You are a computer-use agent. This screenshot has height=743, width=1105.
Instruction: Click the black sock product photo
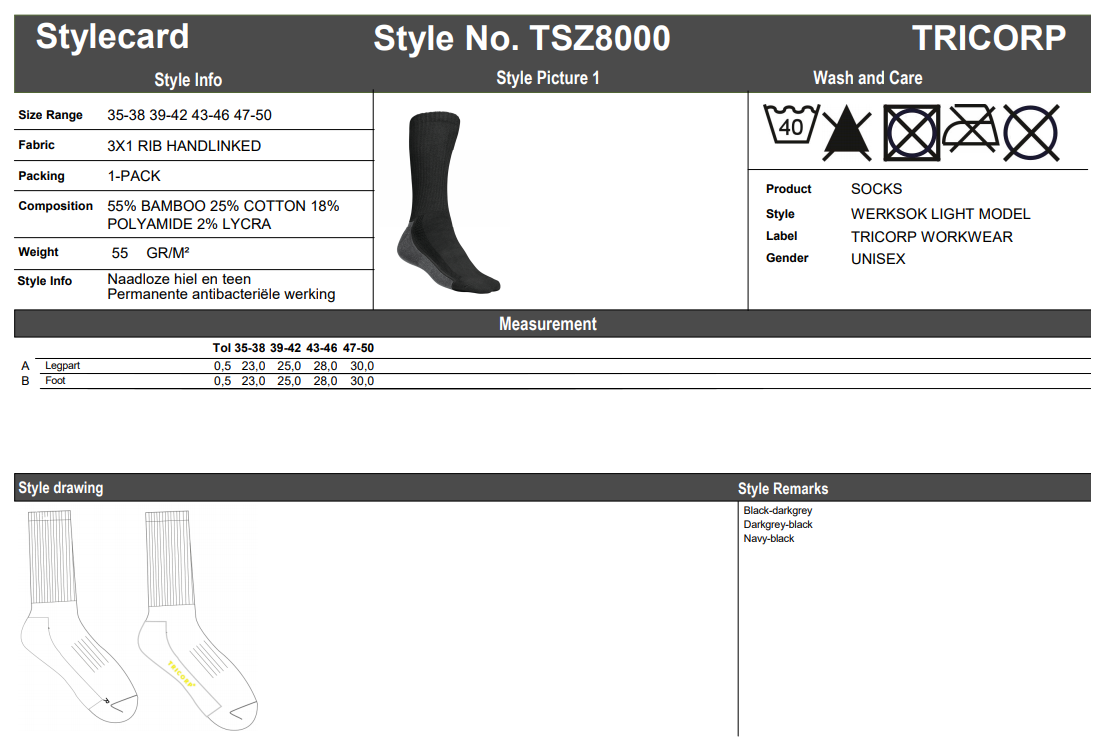coord(445,204)
